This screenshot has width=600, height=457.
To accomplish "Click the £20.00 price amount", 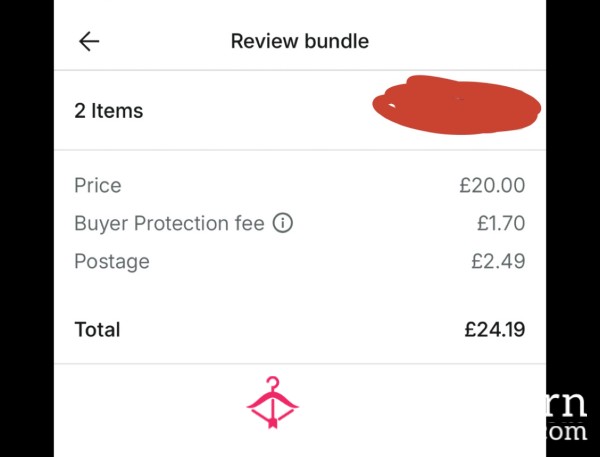I will pos(492,185).
